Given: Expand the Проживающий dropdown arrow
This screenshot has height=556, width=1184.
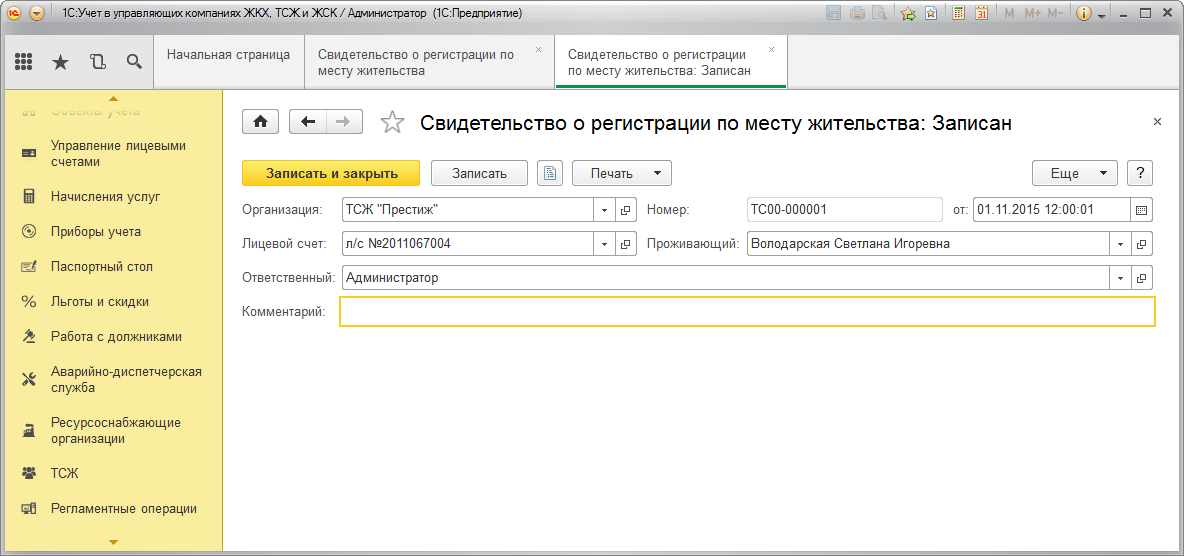Looking at the screenshot, I should click(1121, 244).
